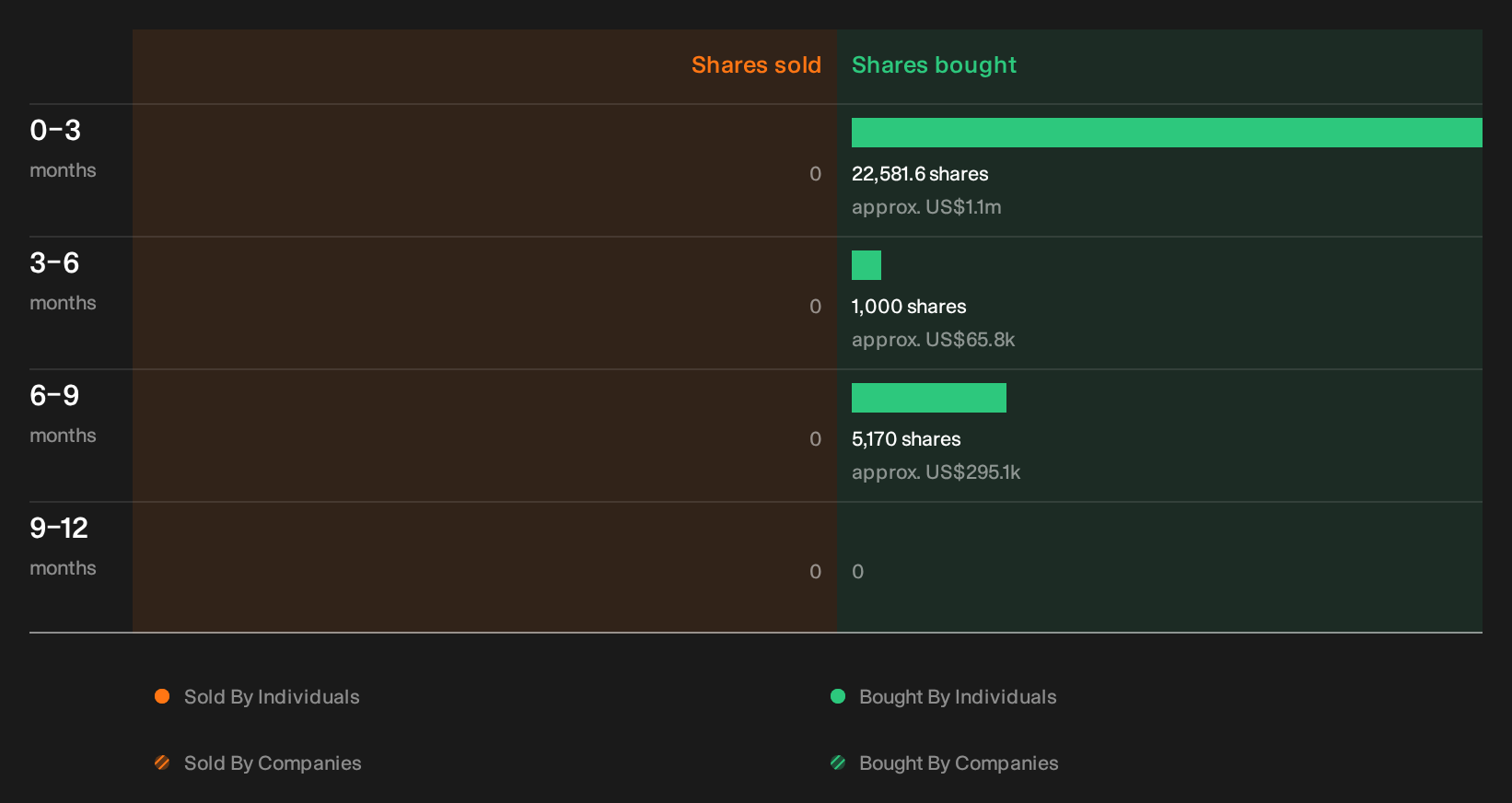Select the 9-12 months row label
The image size is (1512, 803).
click(63, 546)
